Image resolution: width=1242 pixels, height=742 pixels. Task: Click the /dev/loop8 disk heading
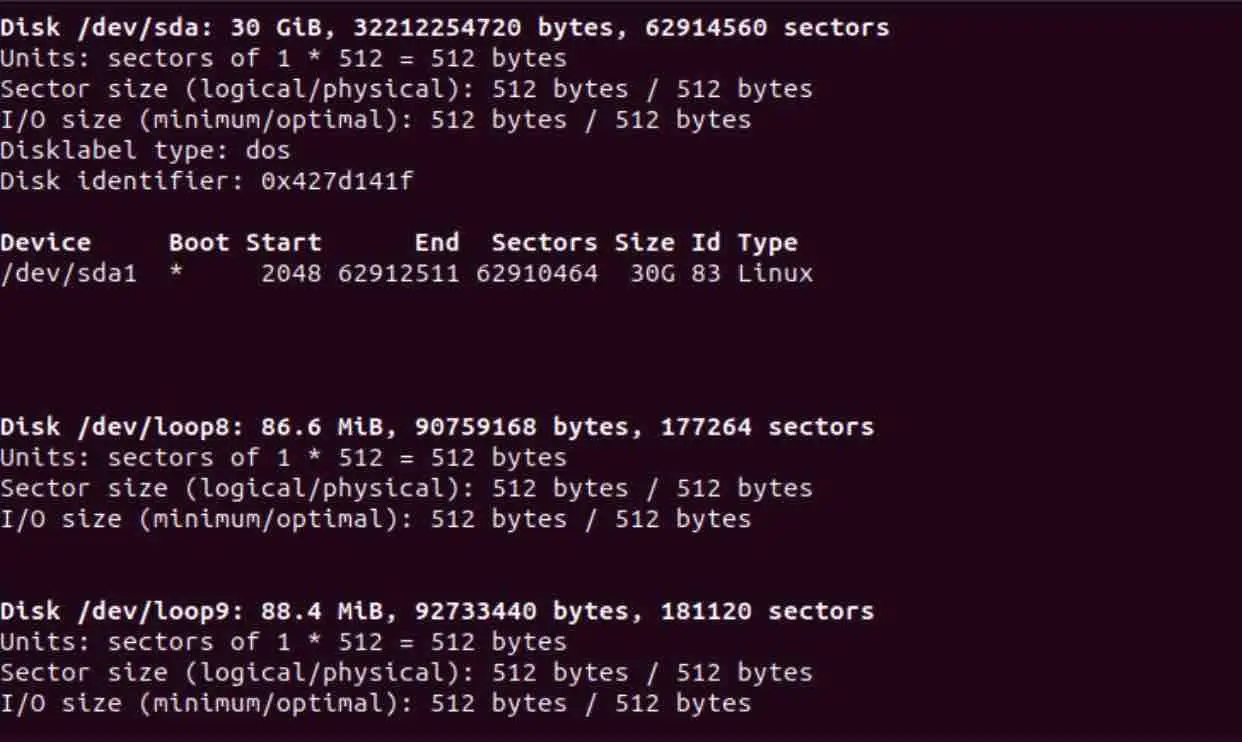pos(437,427)
